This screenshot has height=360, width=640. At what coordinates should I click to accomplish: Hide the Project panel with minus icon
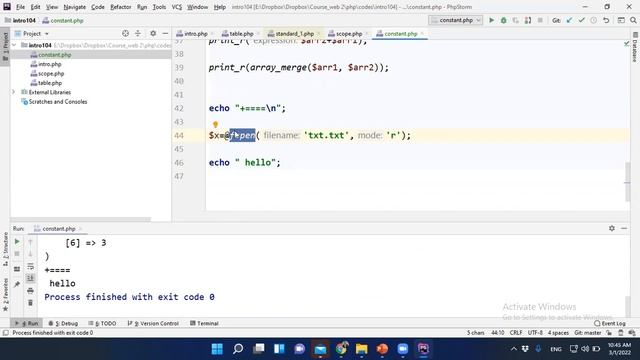(165, 33)
